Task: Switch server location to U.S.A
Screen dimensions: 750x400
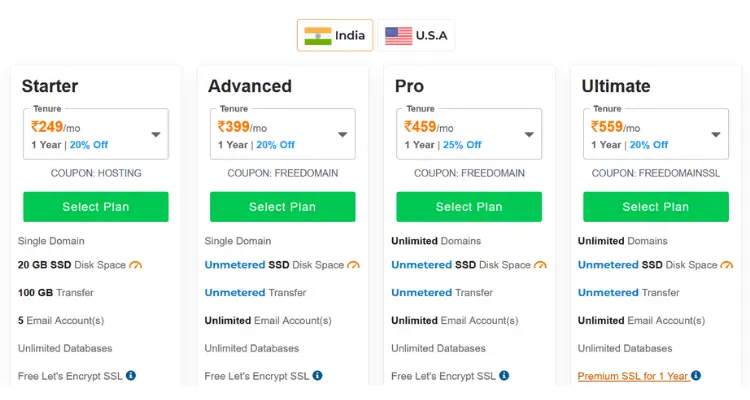Action: tap(416, 35)
